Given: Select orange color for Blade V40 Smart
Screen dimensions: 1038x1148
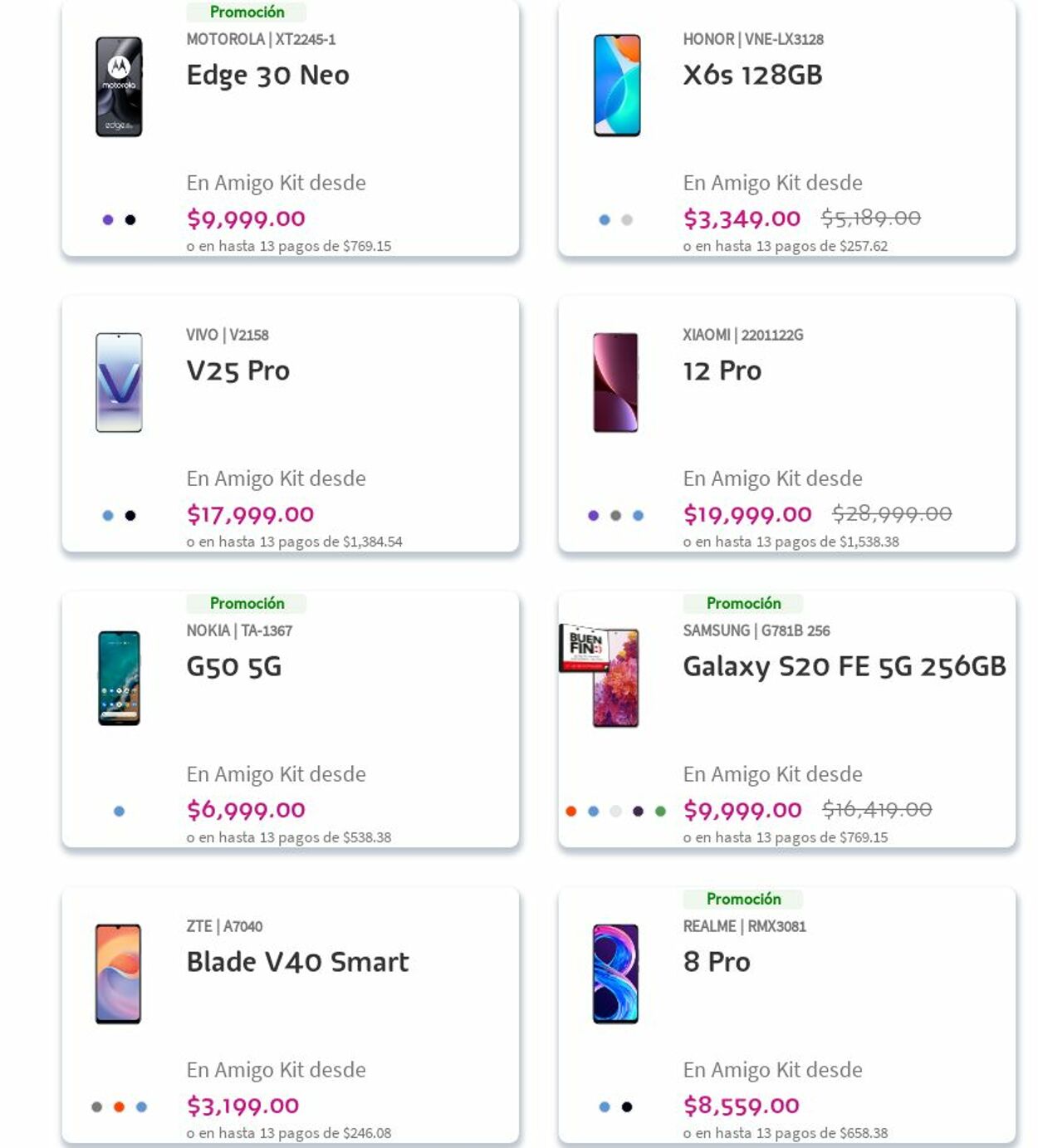Looking at the screenshot, I should coord(119,1107).
